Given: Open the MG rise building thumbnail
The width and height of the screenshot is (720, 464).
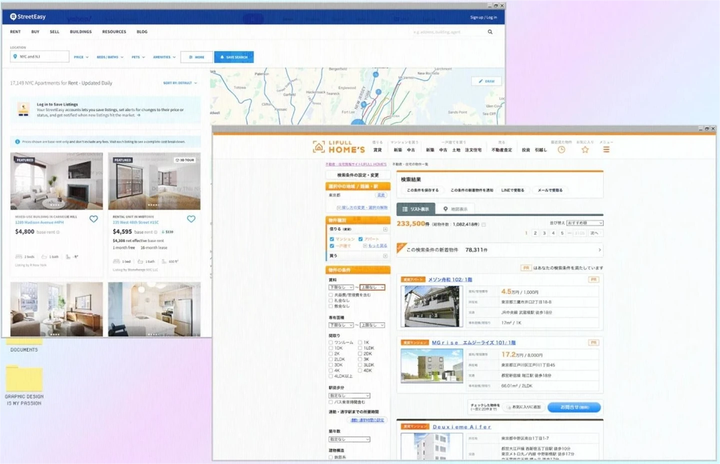Looking at the screenshot, I should click(432, 365).
